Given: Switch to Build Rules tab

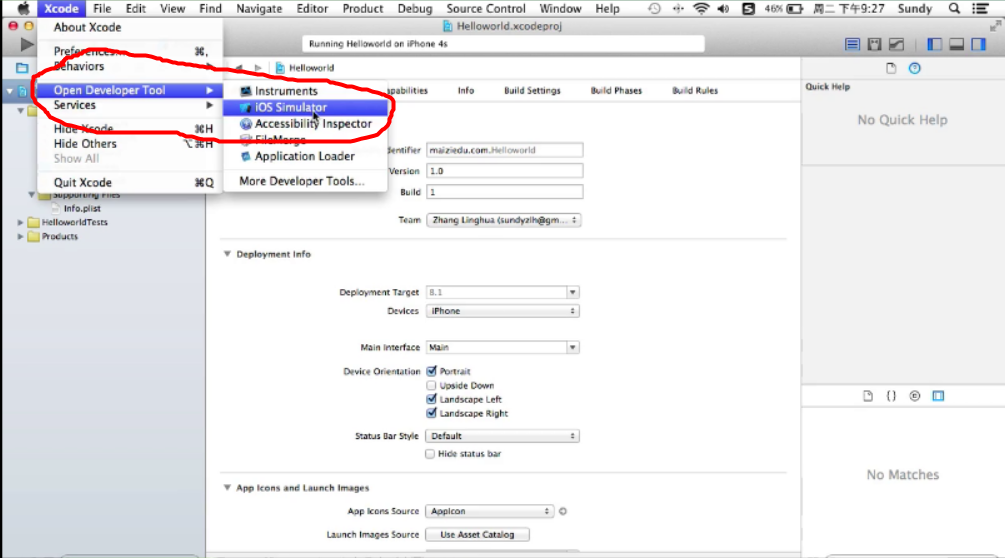Looking at the screenshot, I should point(695,90).
